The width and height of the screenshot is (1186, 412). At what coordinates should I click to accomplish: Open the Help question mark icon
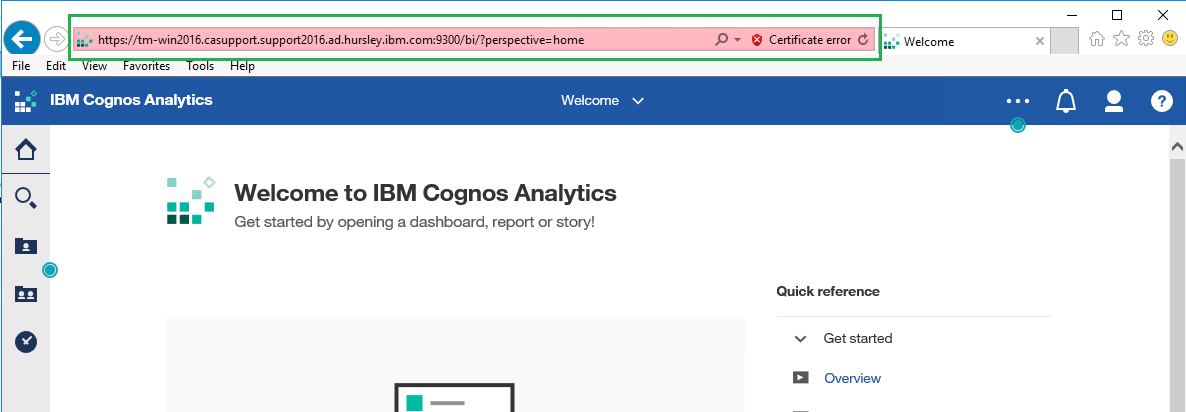[x=1161, y=101]
